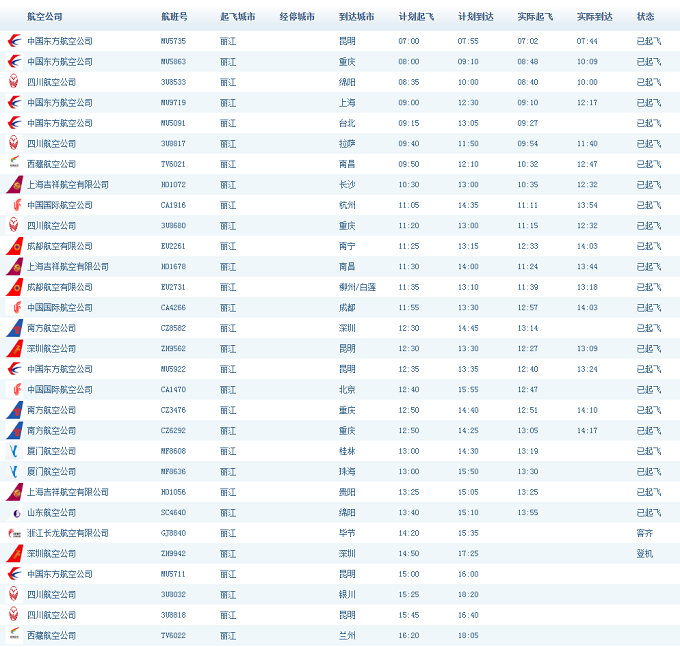Select the planned arrival time 17:25
Viewport: 680px width, 647px height.
pos(468,554)
